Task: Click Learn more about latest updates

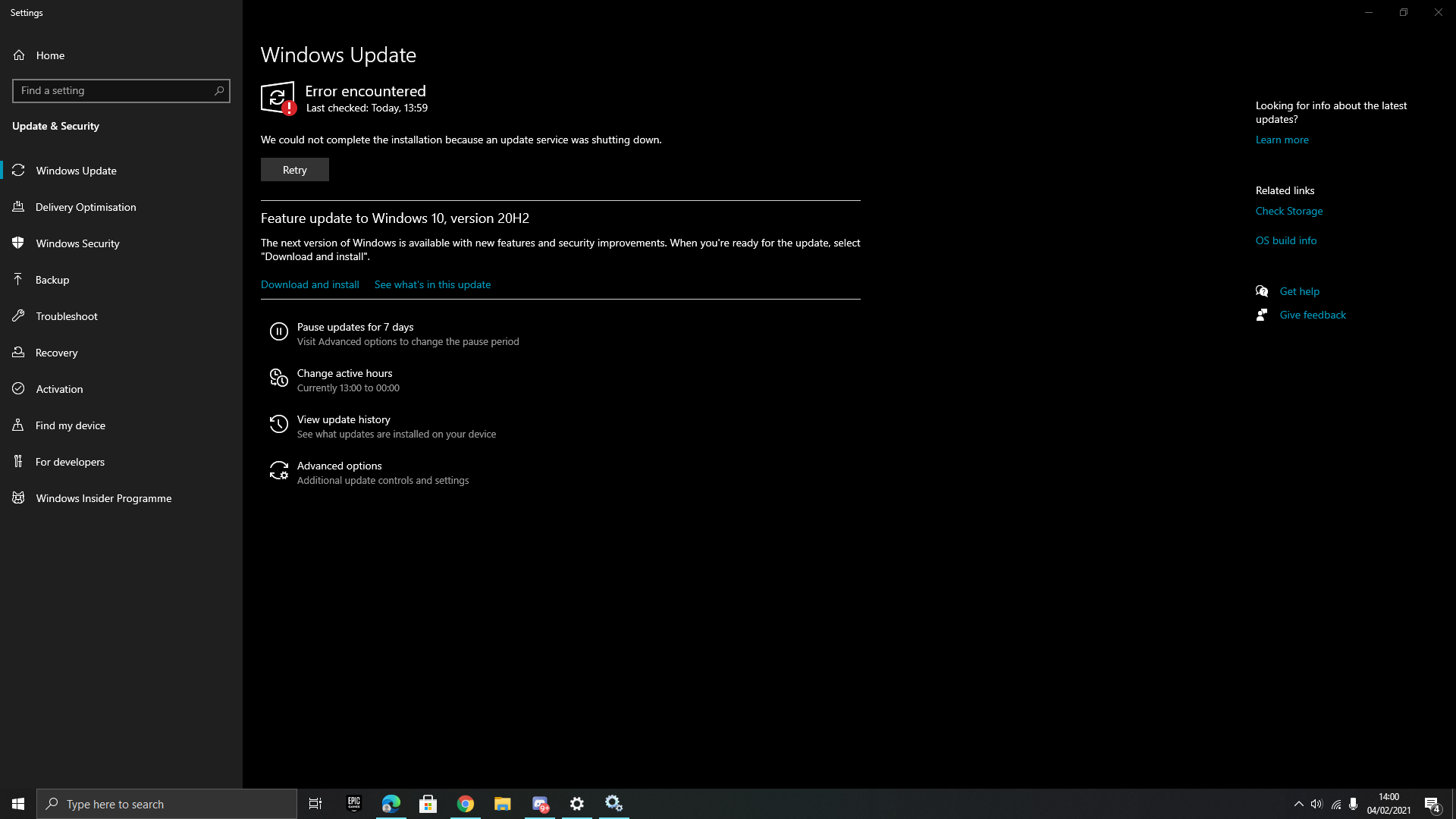Action: pos(1282,140)
